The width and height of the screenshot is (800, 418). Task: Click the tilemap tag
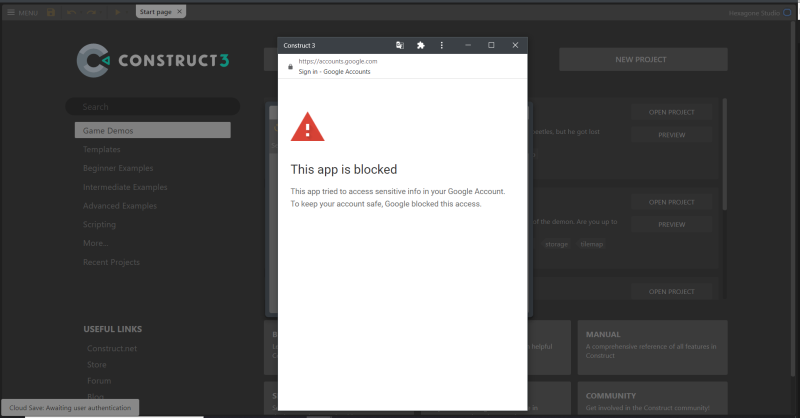[591, 244]
